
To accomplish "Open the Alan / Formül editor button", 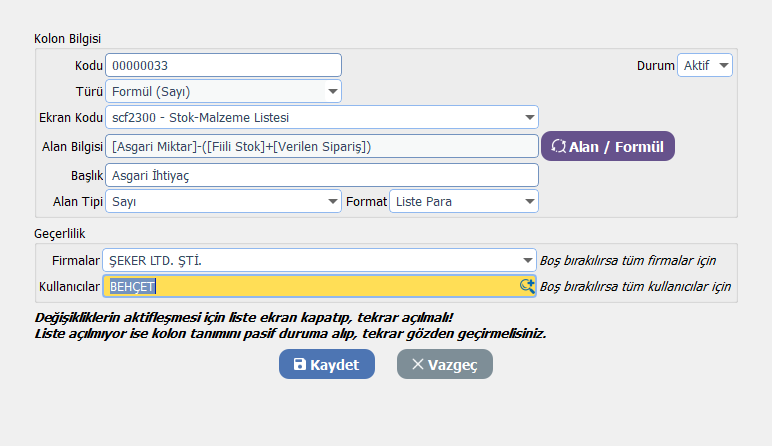I will point(608,147).
